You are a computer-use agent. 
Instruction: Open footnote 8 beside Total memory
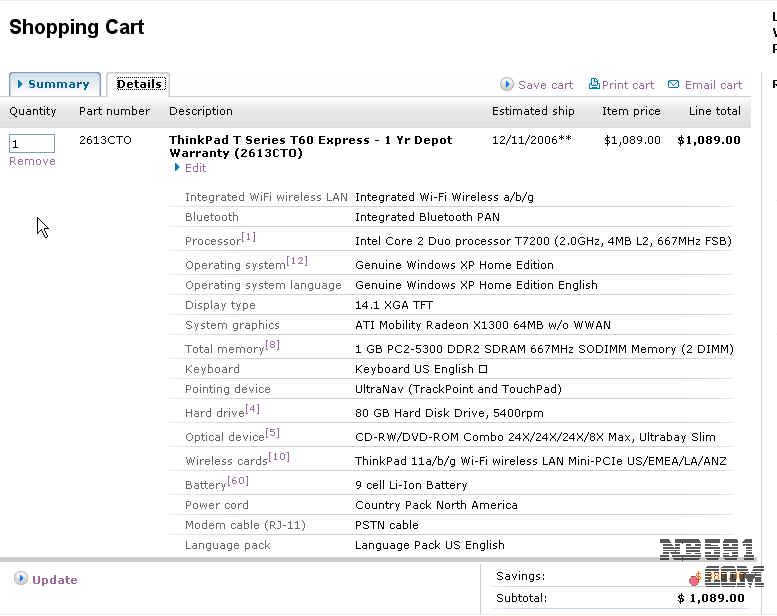[272, 345]
